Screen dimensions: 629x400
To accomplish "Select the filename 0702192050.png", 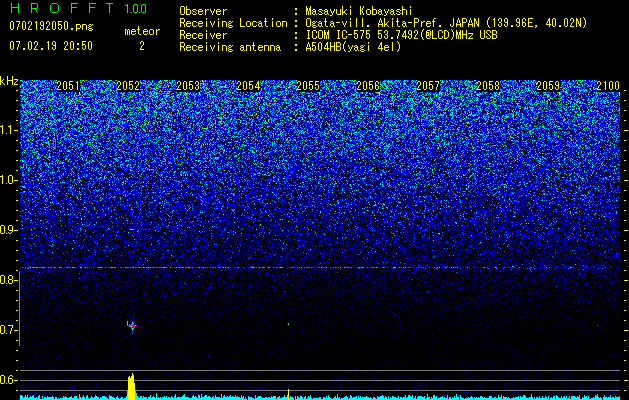I will (51, 27).
